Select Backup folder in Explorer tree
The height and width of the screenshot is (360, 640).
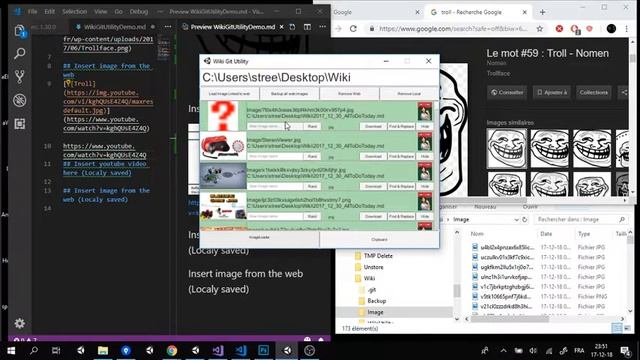tap(376, 301)
